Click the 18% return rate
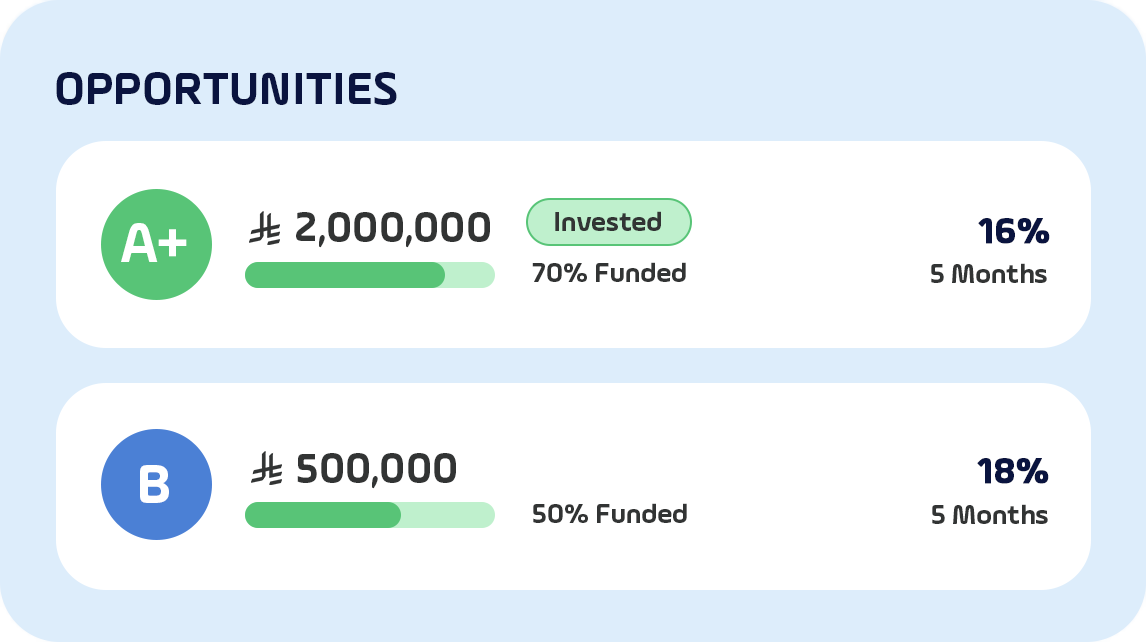Viewport: 1146px width, 642px height. (1013, 472)
